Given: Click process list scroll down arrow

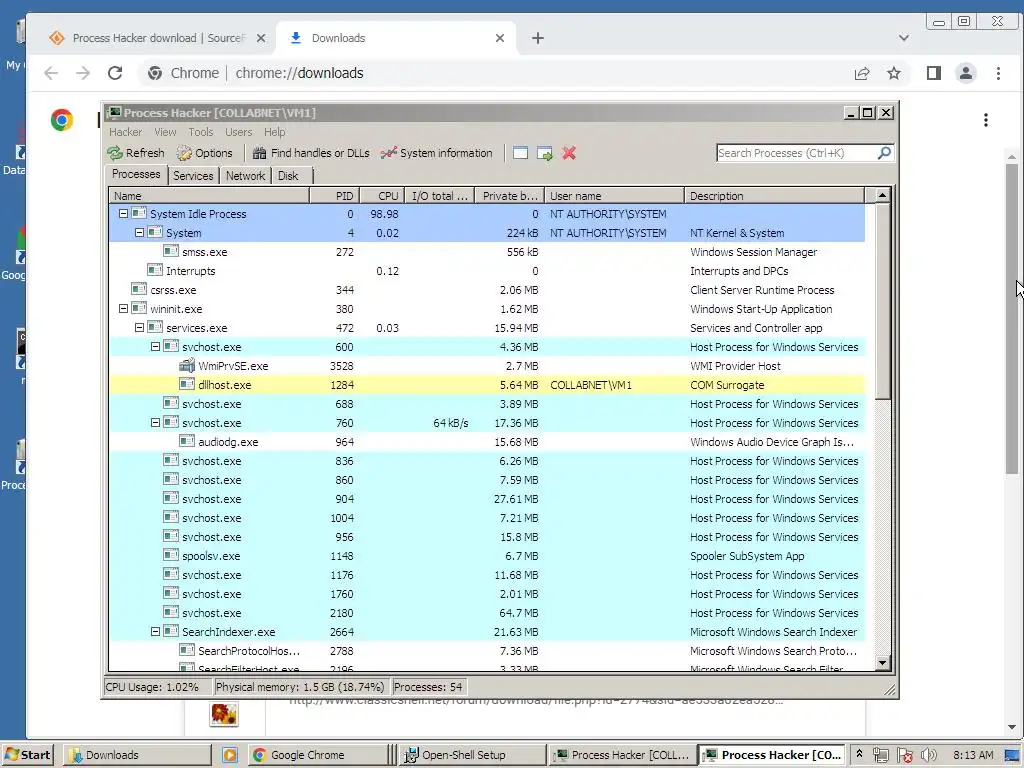Looking at the screenshot, I should pos(882,663).
